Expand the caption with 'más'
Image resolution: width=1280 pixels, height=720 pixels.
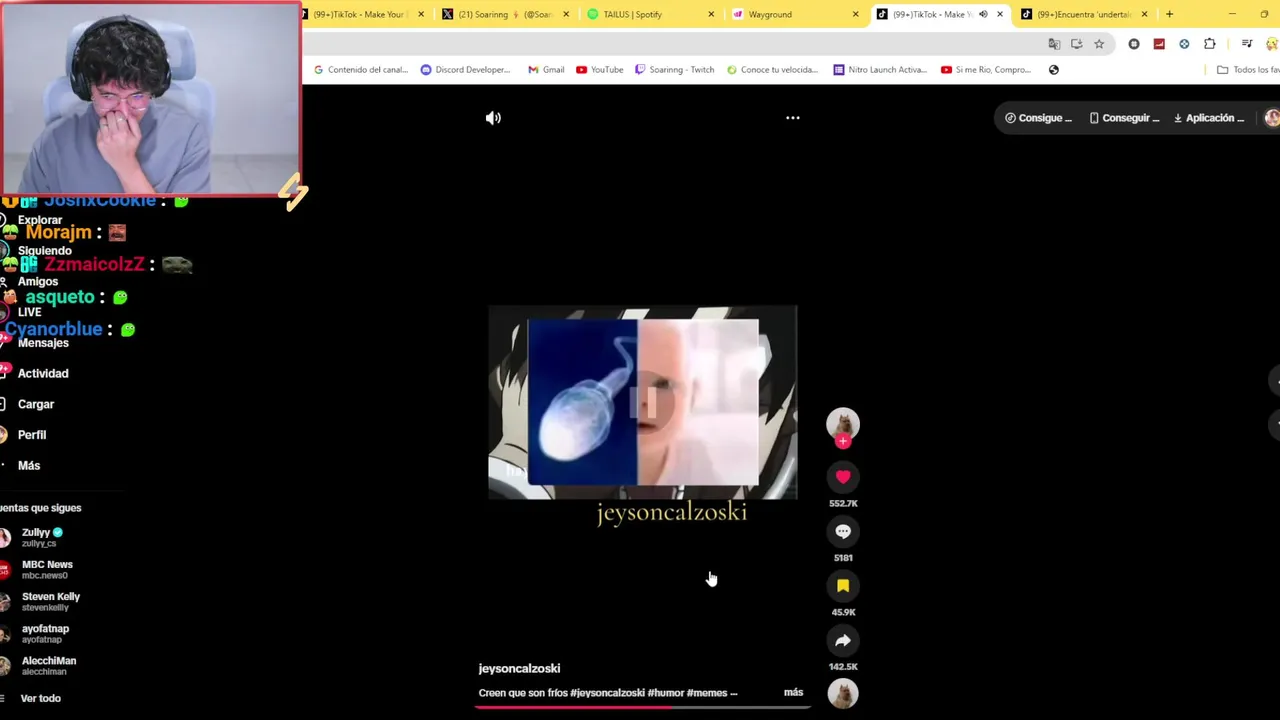click(x=793, y=692)
